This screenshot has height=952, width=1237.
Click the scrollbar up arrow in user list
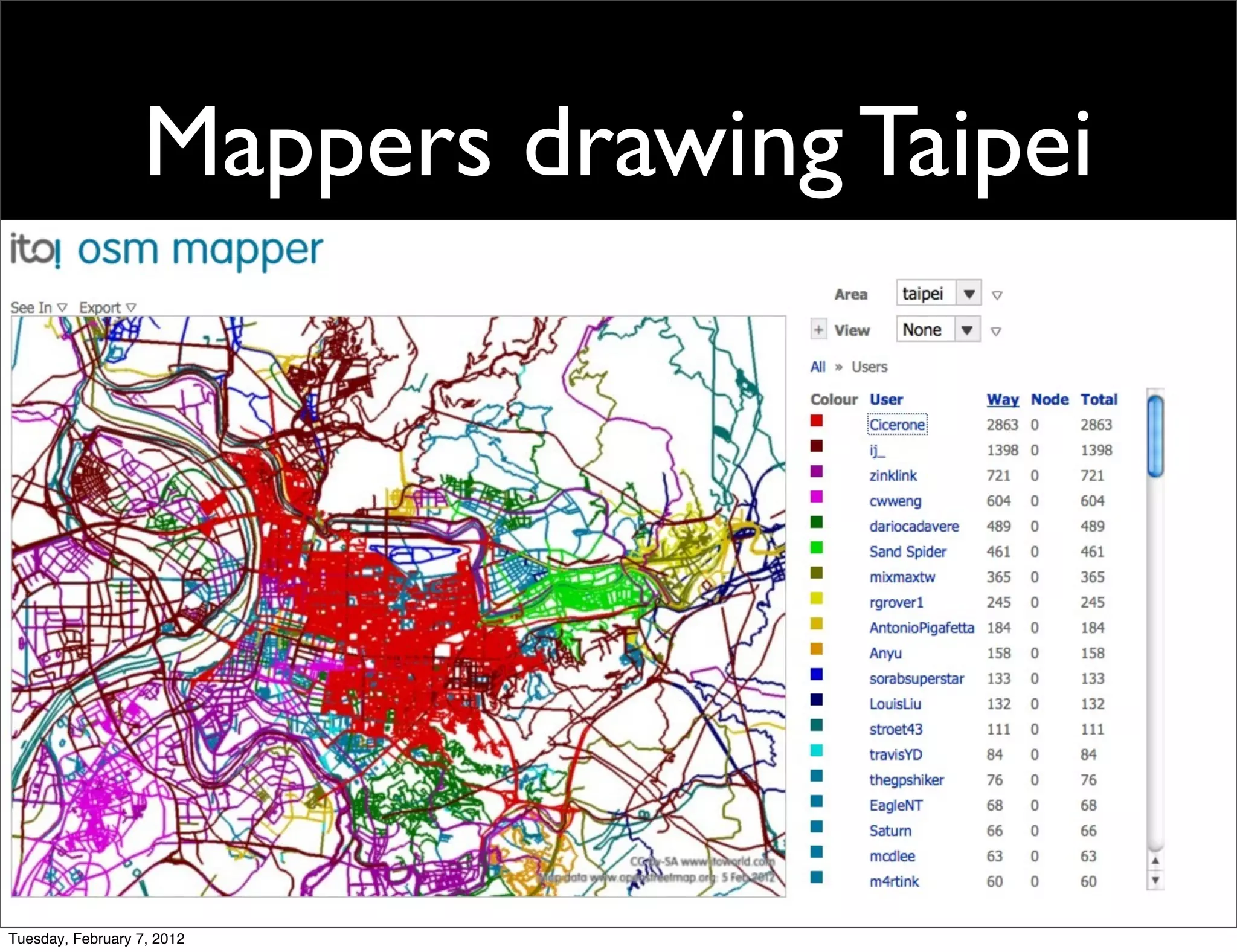[x=1155, y=860]
